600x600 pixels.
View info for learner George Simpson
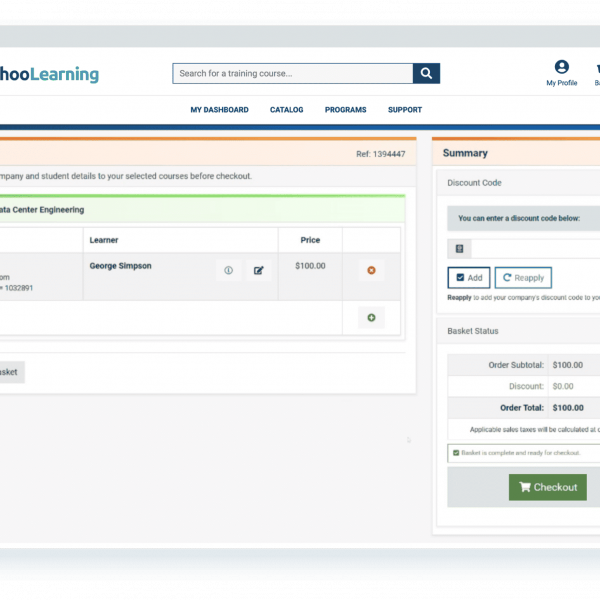click(x=228, y=270)
